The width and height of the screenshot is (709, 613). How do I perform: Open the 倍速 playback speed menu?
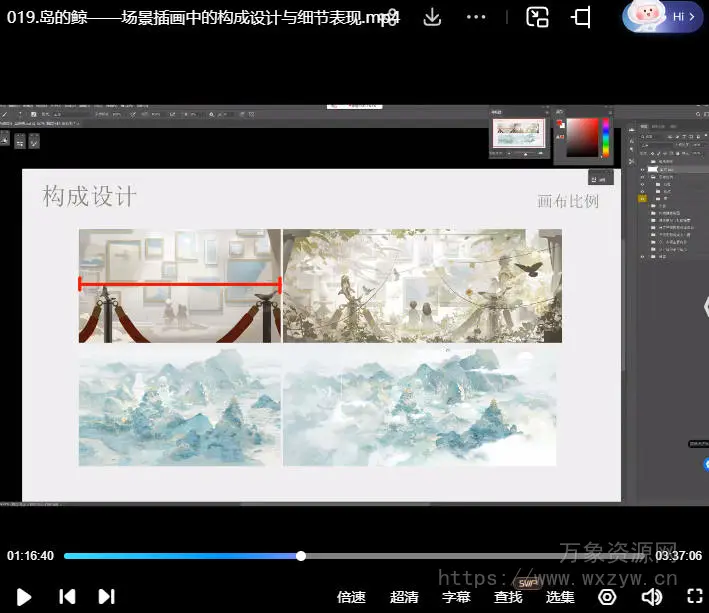click(x=351, y=597)
